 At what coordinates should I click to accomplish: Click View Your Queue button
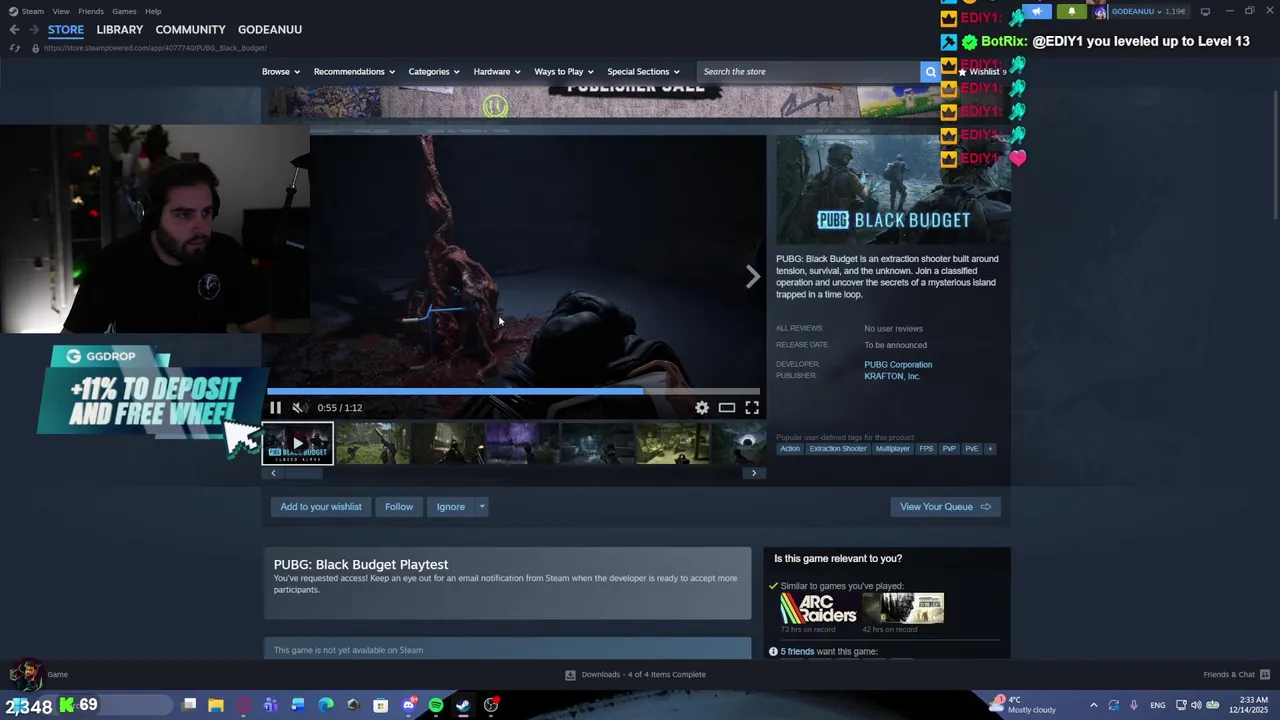click(945, 506)
